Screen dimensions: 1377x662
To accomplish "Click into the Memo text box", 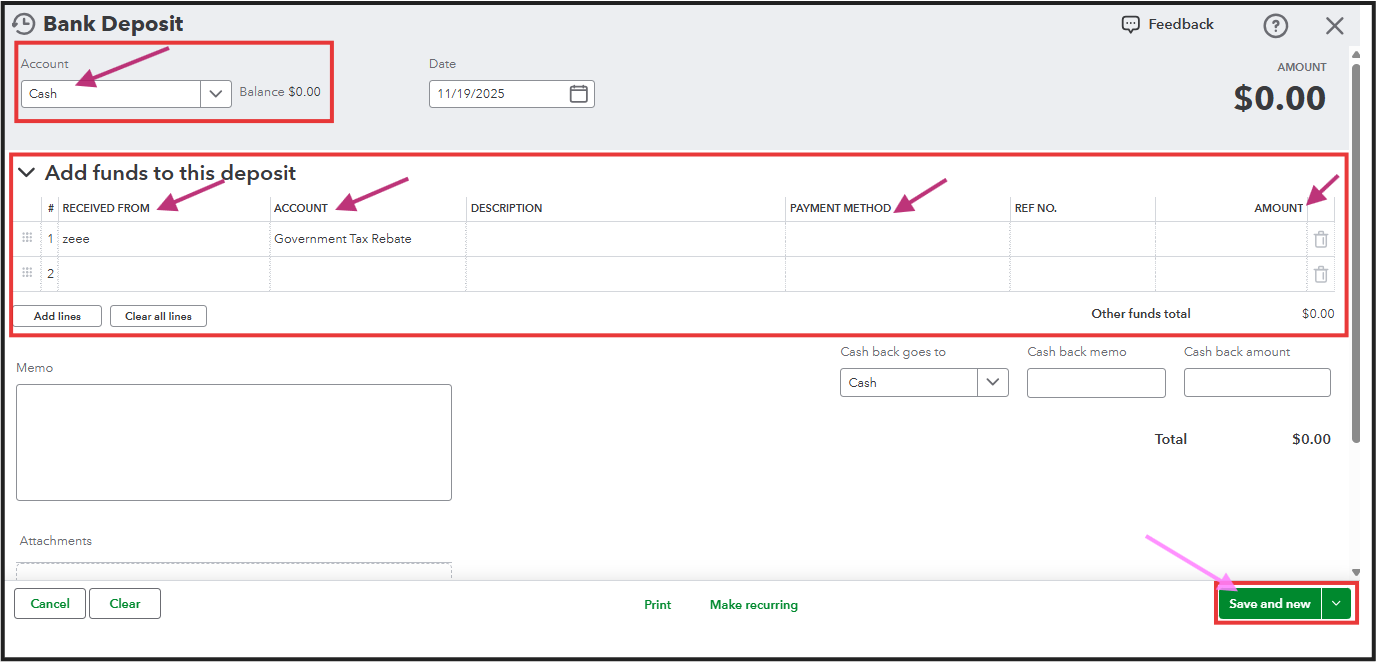I will pos(234,442).
